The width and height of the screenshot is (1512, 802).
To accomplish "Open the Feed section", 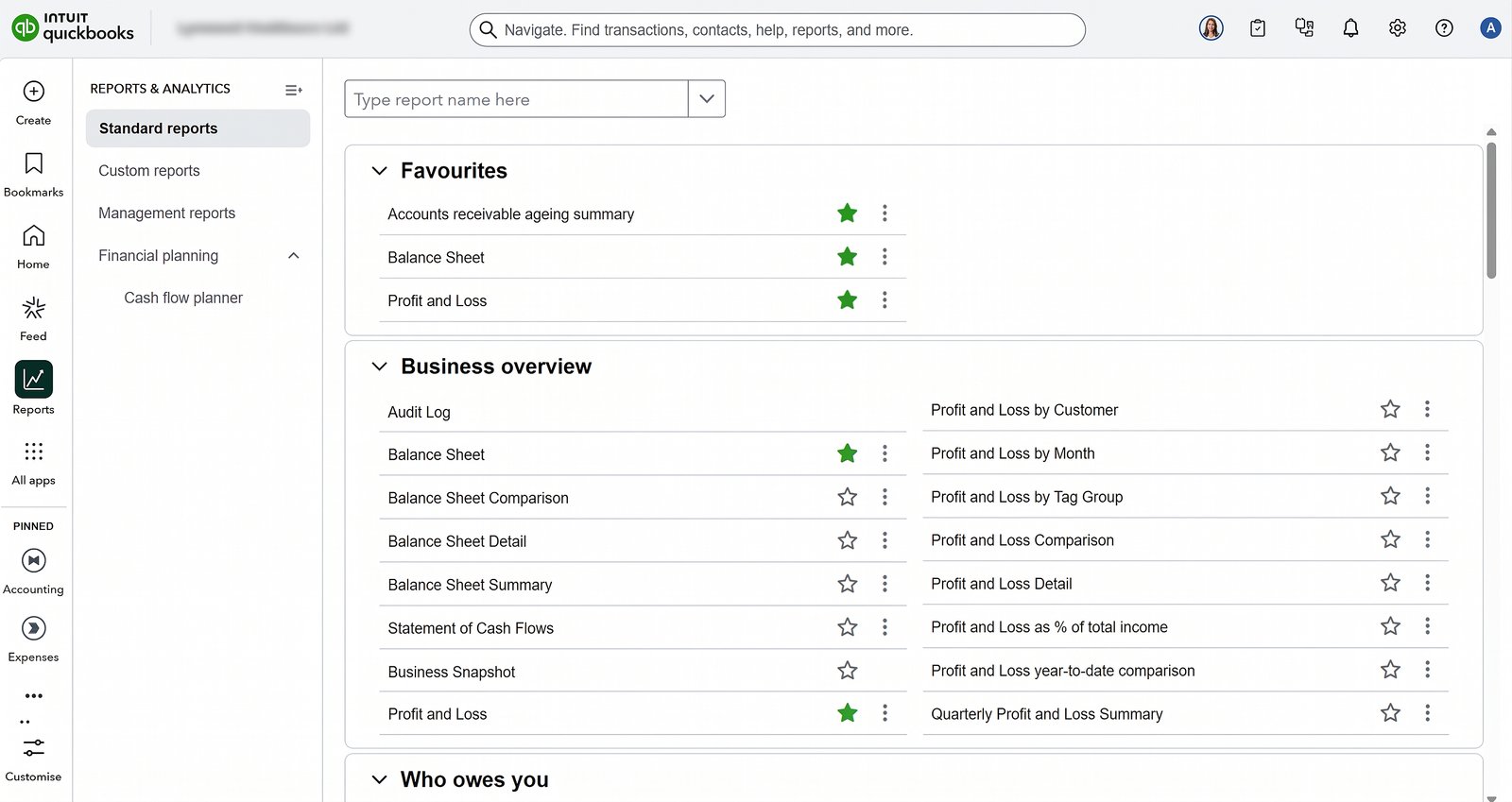I will (34, 318).
